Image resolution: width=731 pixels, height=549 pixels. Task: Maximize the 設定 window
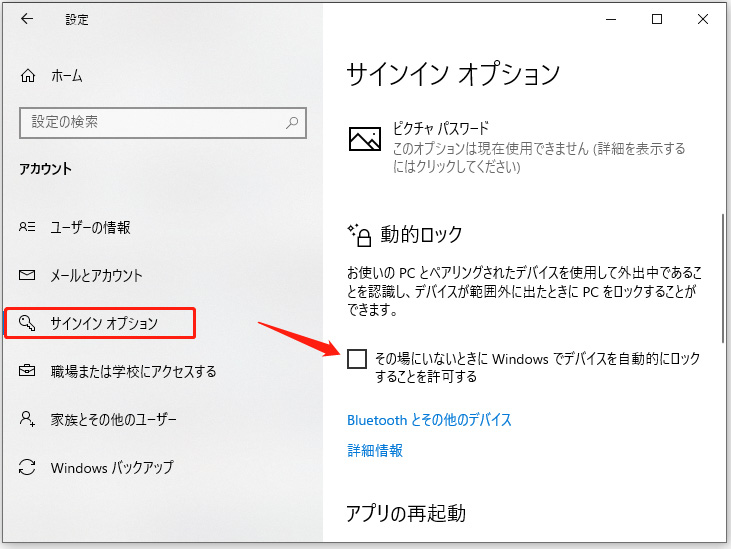657,19
